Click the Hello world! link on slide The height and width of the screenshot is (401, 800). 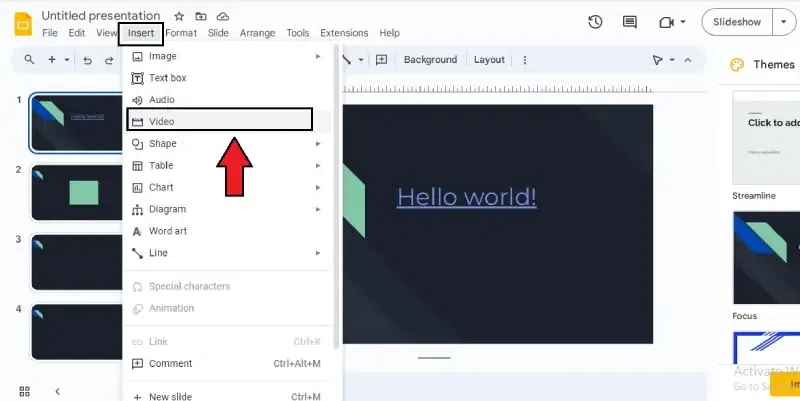pos(467,197)
